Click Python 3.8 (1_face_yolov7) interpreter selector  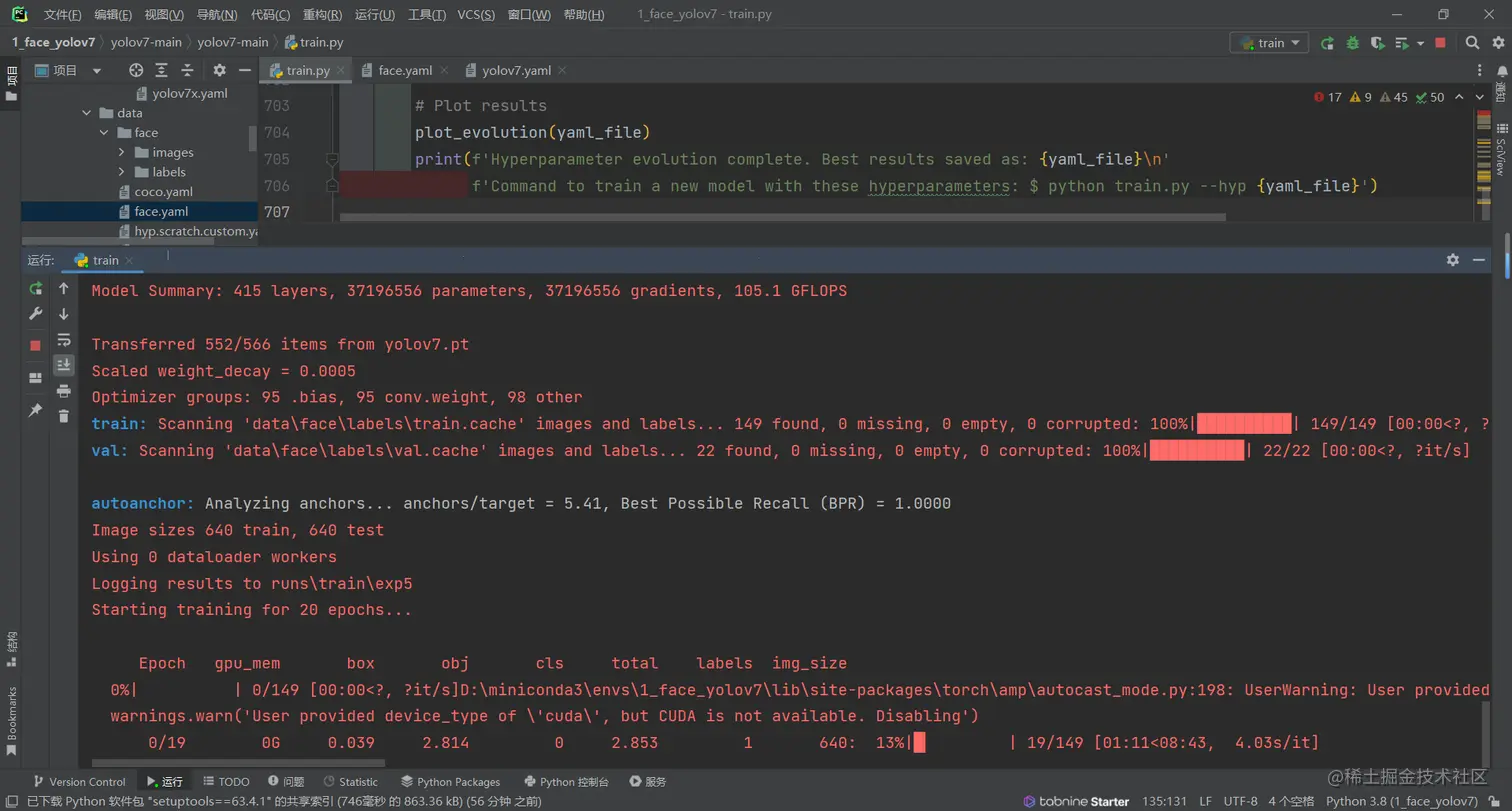[1401, 801]
